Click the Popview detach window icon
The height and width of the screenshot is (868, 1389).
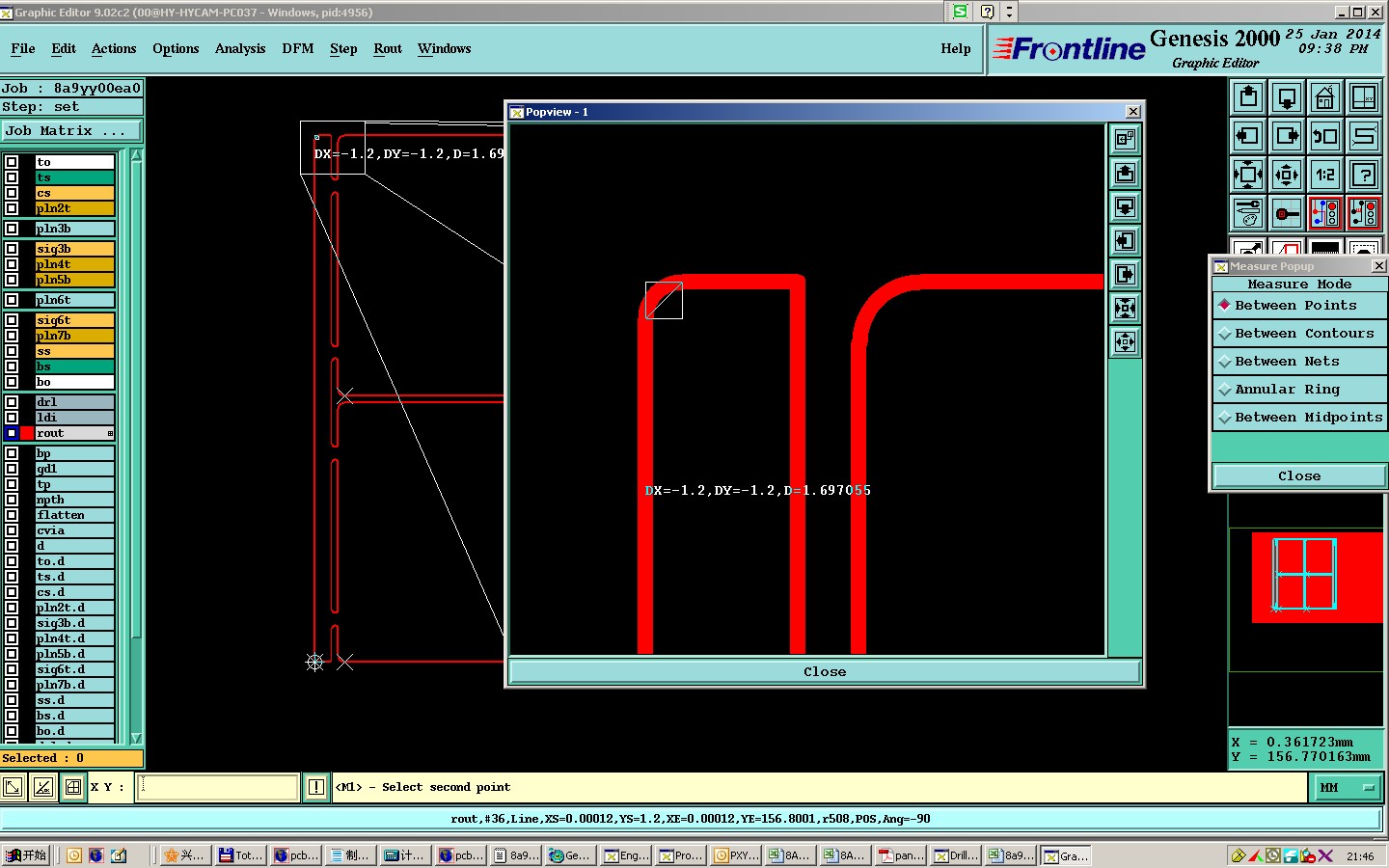pyautogui.click(x=1125, y=139)
